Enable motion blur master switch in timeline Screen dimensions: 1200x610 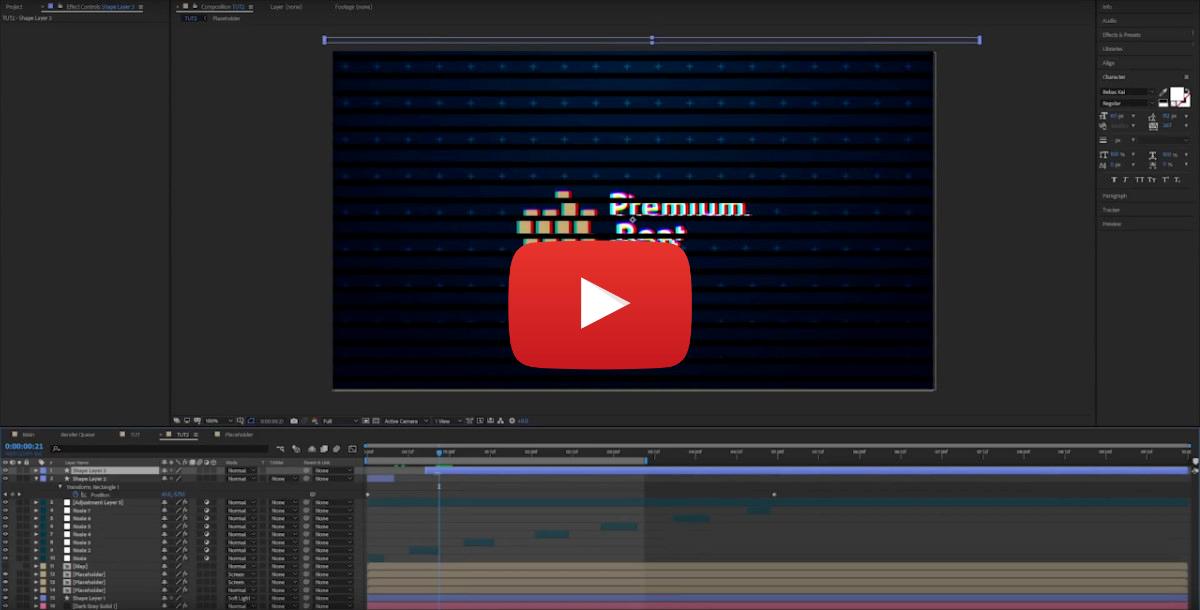323,449
